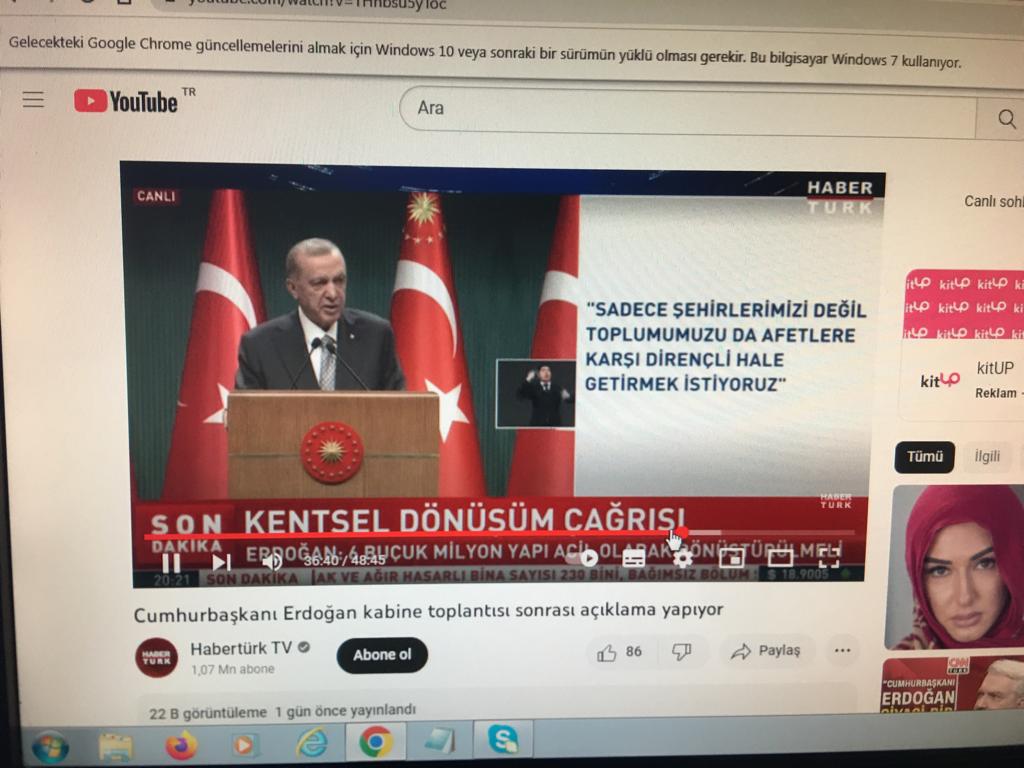Click the youtube.com URL in the address bar
The width and height of the screenshot is (1024, 768).
(x=317, y=4)
